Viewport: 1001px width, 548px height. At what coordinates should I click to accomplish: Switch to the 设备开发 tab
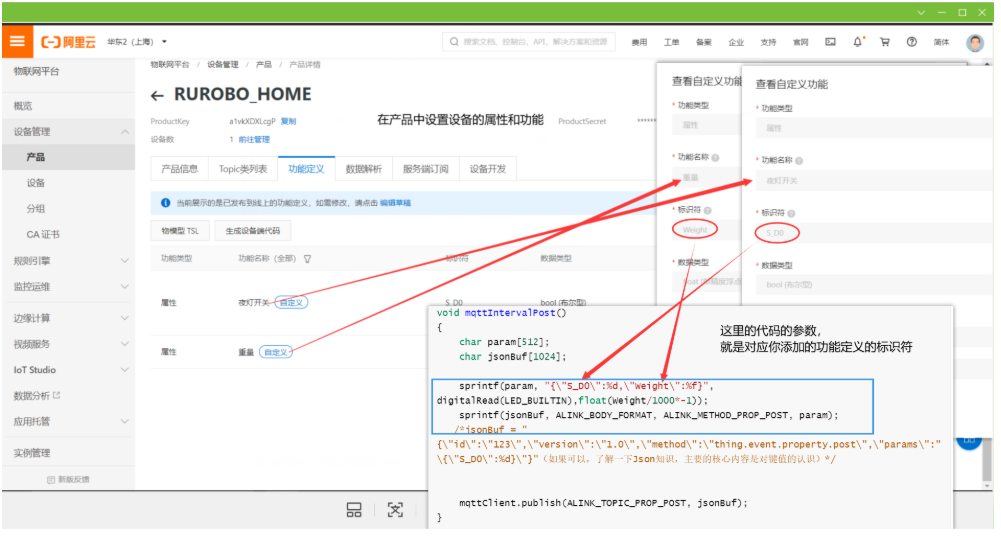point(488,169)
